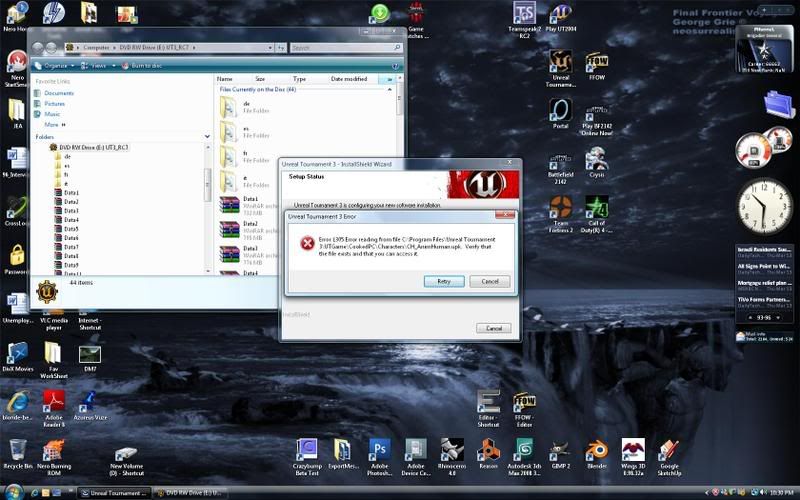This screenshot has height=500, width=800.
Task: Click Burn to disc in Explorer toolbar
Action: 142,66
